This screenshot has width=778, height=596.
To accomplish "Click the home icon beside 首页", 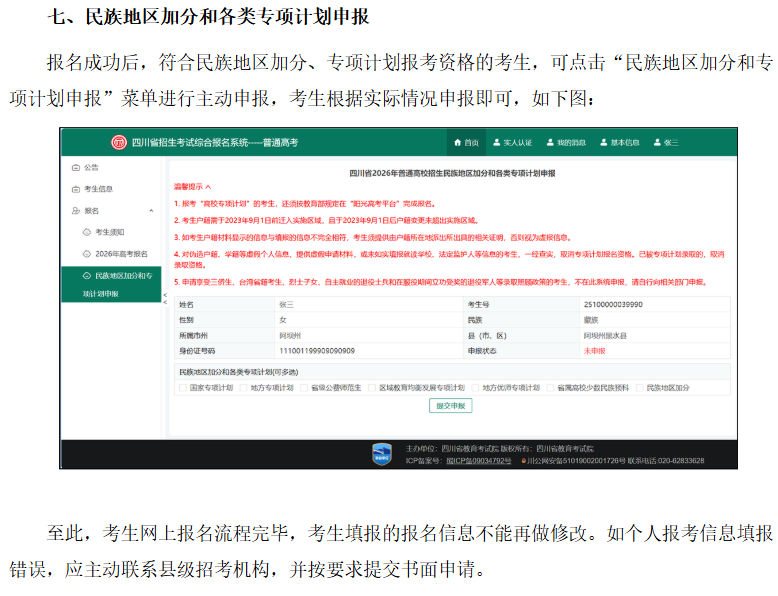I will [x=458, y=143].
